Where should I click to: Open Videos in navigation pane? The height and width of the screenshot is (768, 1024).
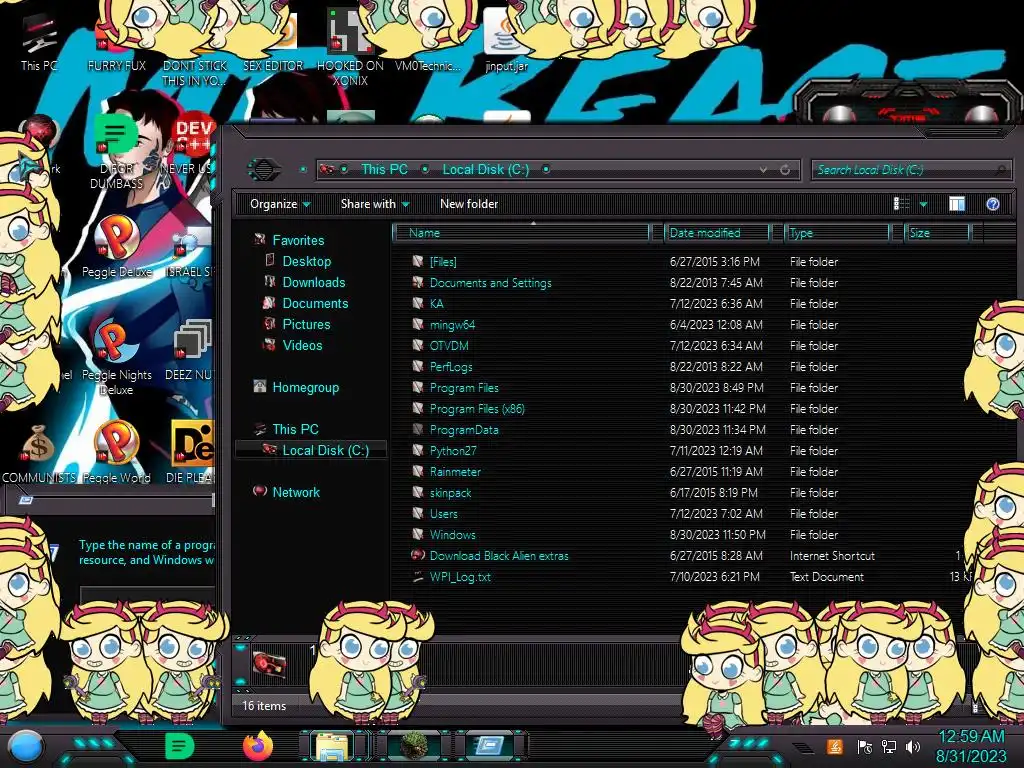(x=302, y=345)
